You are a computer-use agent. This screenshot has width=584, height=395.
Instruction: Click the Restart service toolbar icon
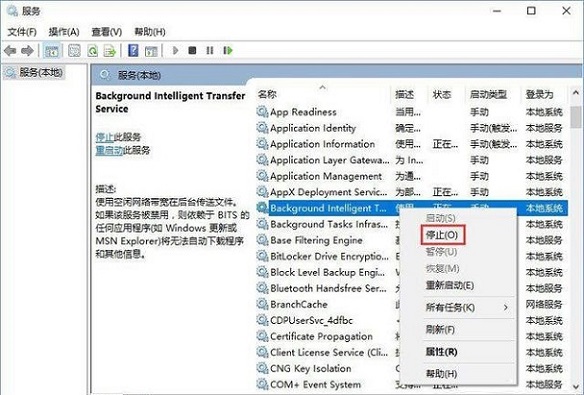[228, 50]
